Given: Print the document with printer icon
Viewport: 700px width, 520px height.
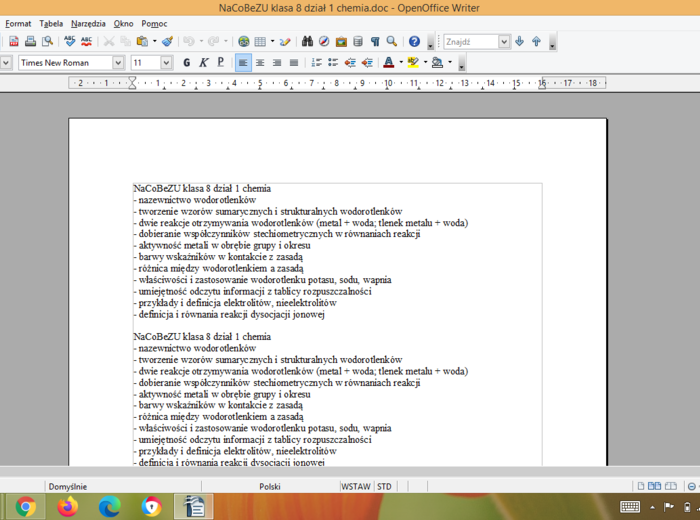Looking at the screenshot, I should coord(30,42).
